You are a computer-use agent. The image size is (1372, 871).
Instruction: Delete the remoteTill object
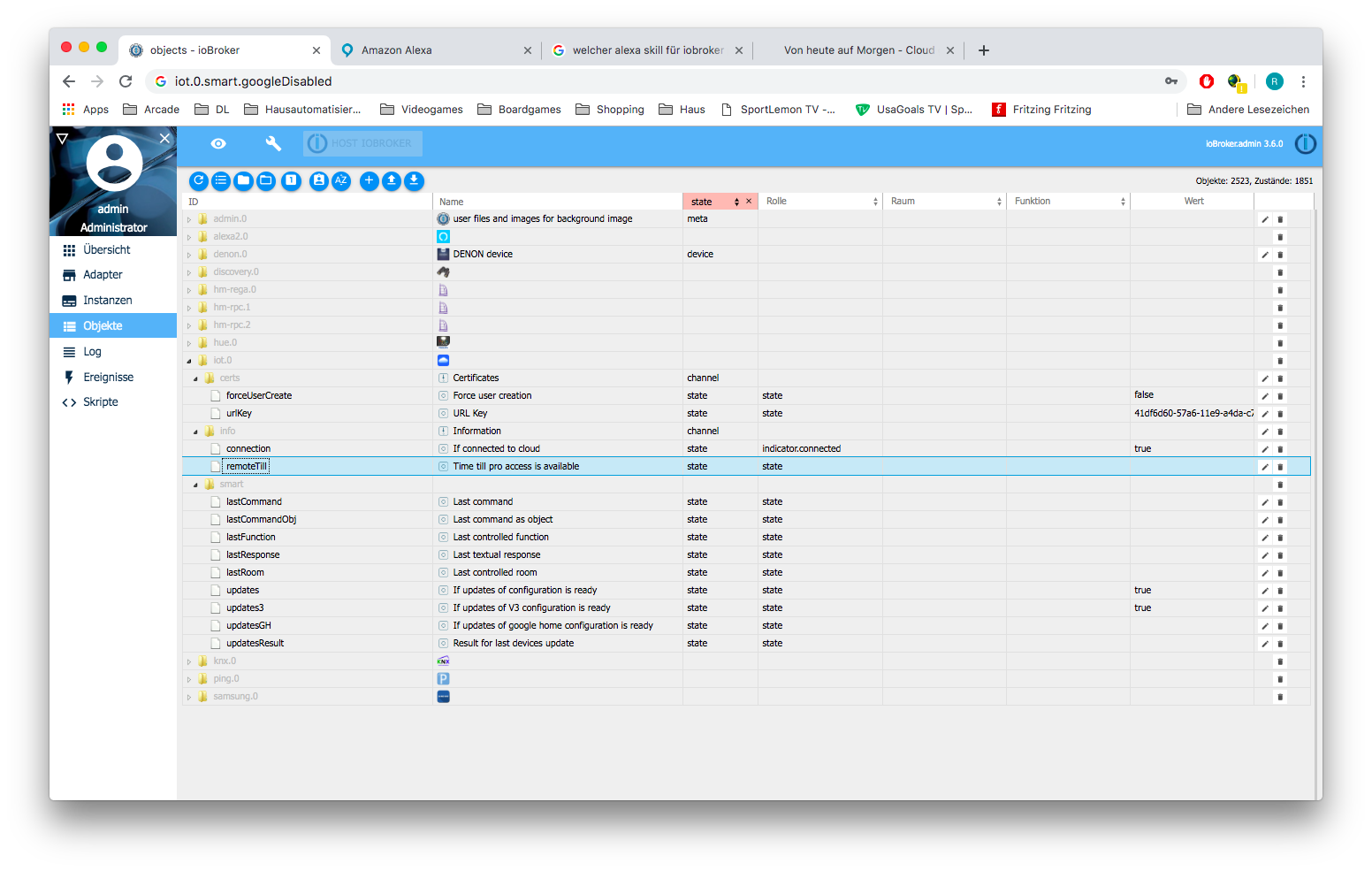pyautogui.click(x=1280, y=467)
